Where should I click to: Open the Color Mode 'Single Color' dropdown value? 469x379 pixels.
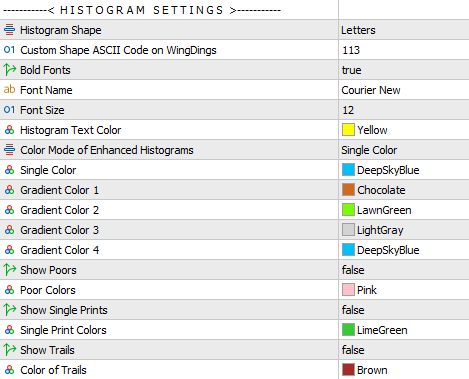[369, 150]
